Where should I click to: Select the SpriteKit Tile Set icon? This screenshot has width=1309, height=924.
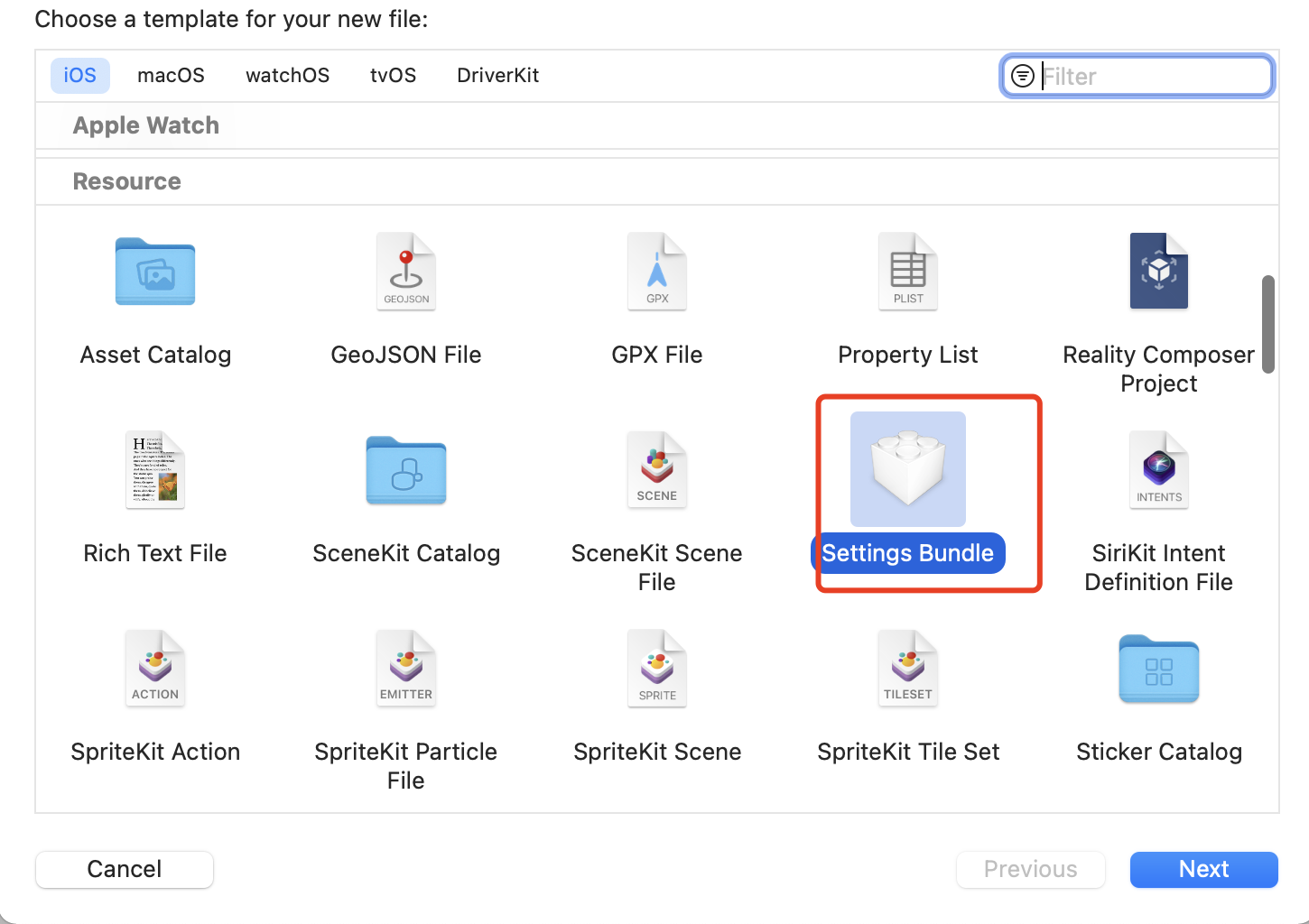tap(908, 669)
